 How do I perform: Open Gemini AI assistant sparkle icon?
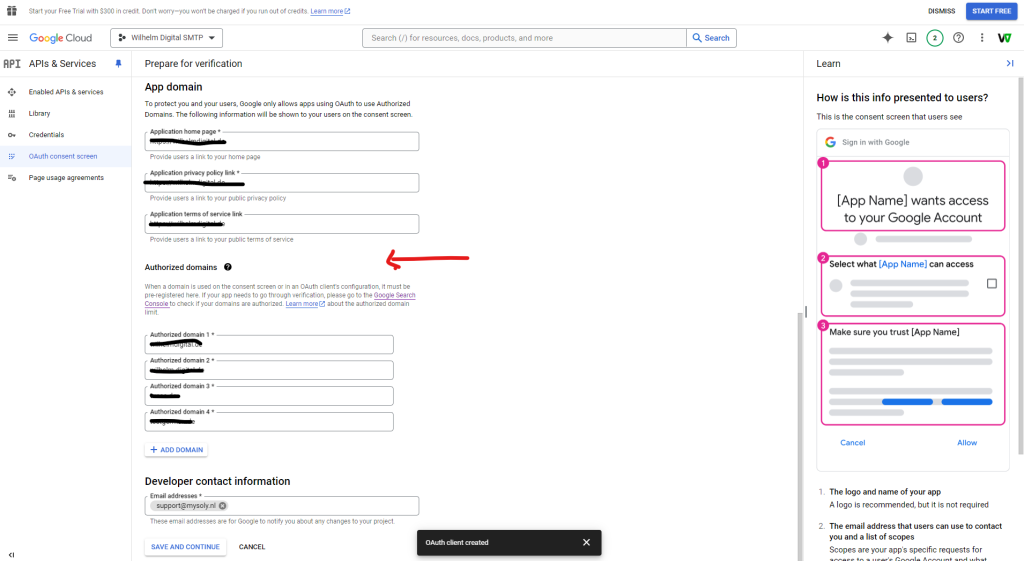(x=888, y=38)
